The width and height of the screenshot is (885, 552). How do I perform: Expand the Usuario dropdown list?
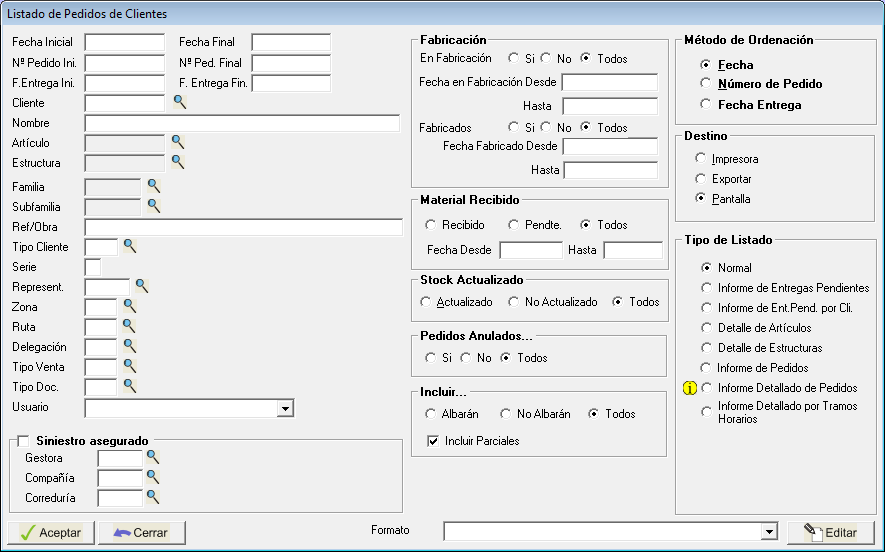(x=285, y=408)
